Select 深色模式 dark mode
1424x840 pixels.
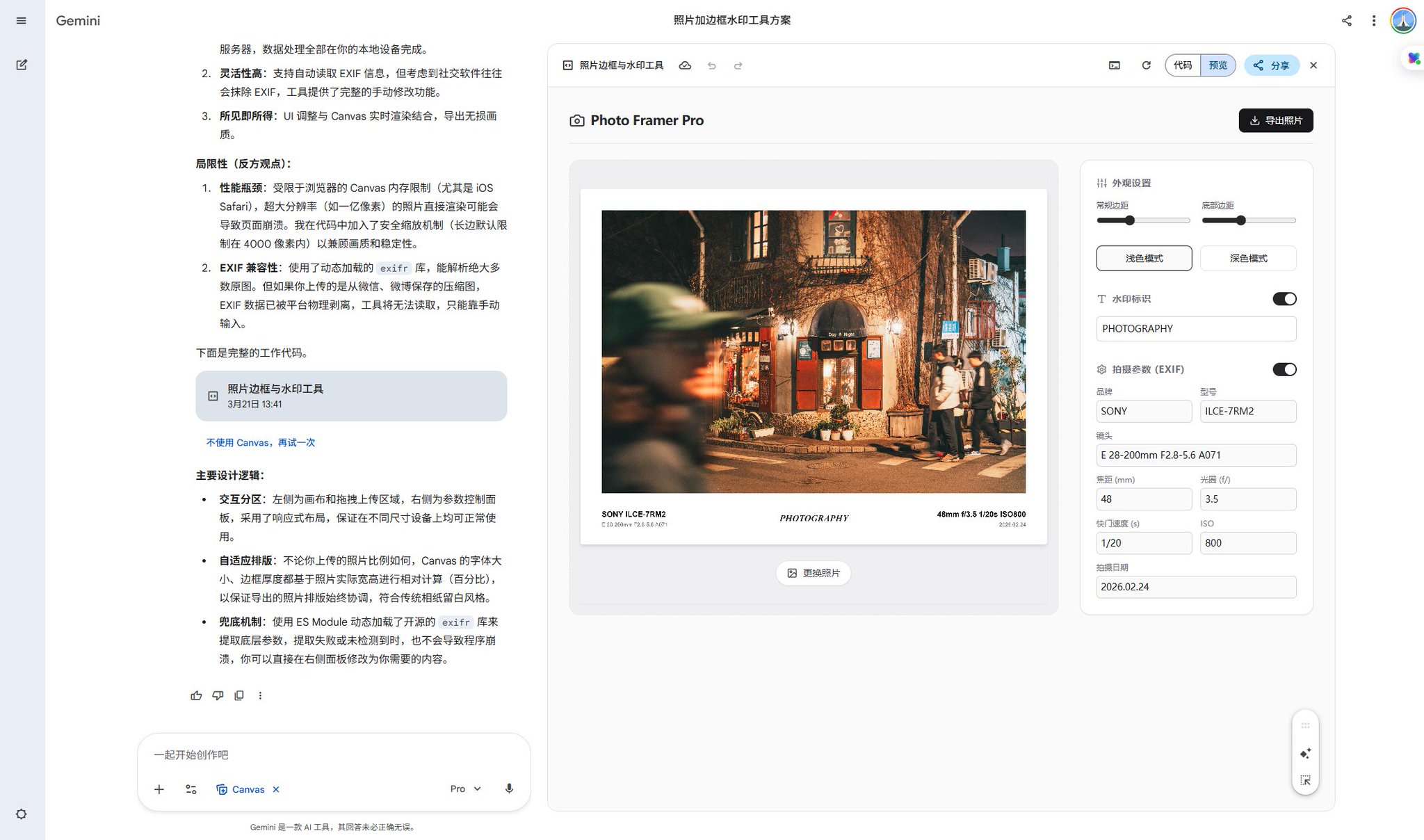pyautogui.click(x=1248, y=258)
